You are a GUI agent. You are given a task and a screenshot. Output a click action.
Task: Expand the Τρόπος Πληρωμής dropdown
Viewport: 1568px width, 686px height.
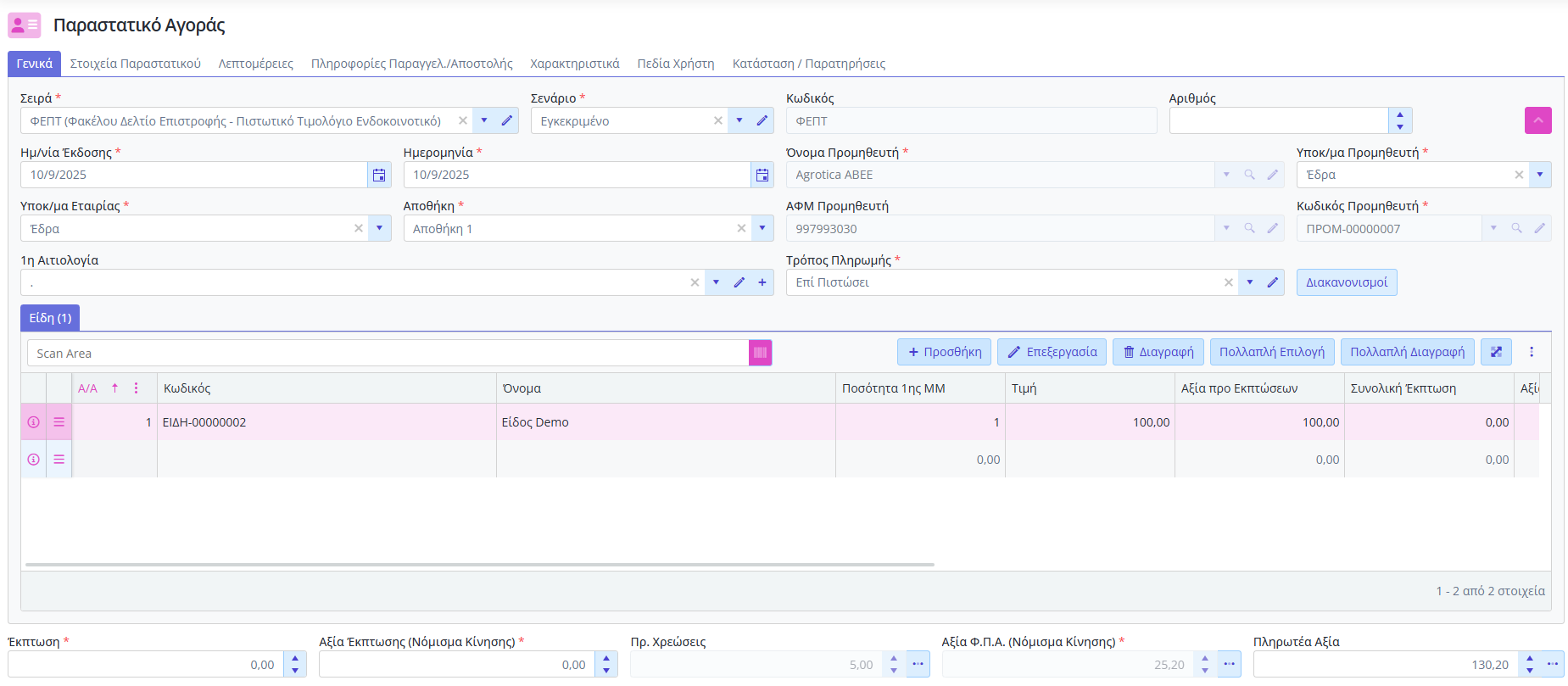1249,282
